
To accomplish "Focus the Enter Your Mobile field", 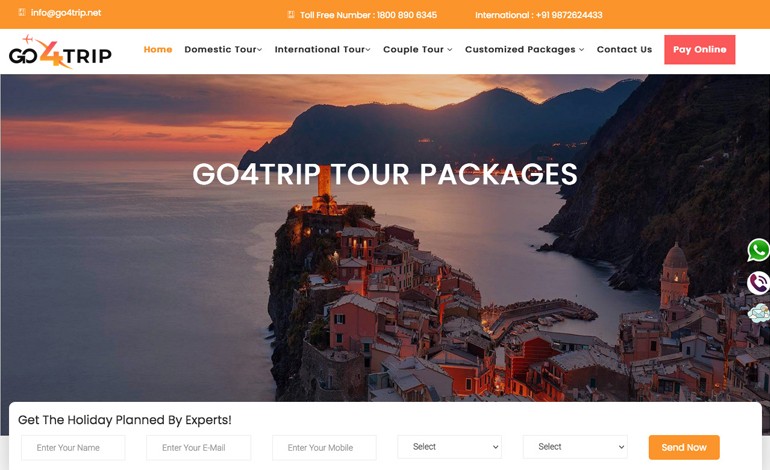I will pos(324,447).
